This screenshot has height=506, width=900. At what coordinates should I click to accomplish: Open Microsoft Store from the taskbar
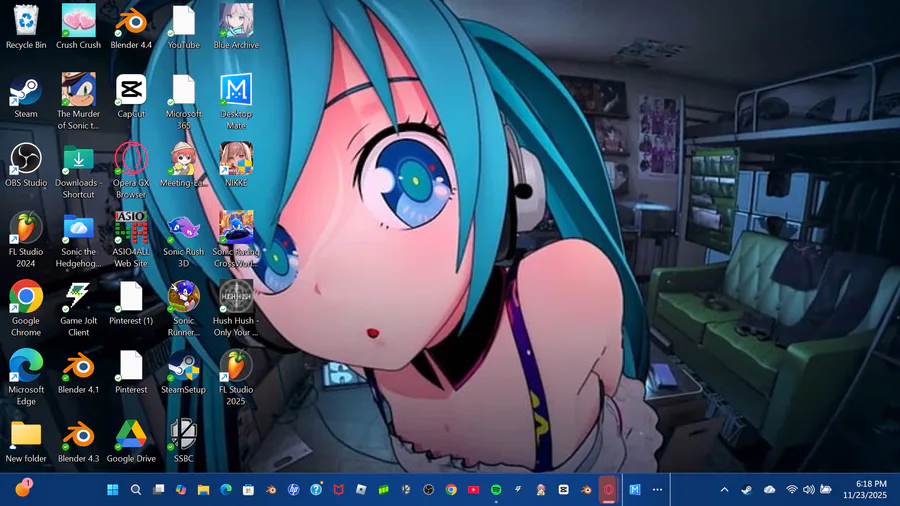point(249,489)
